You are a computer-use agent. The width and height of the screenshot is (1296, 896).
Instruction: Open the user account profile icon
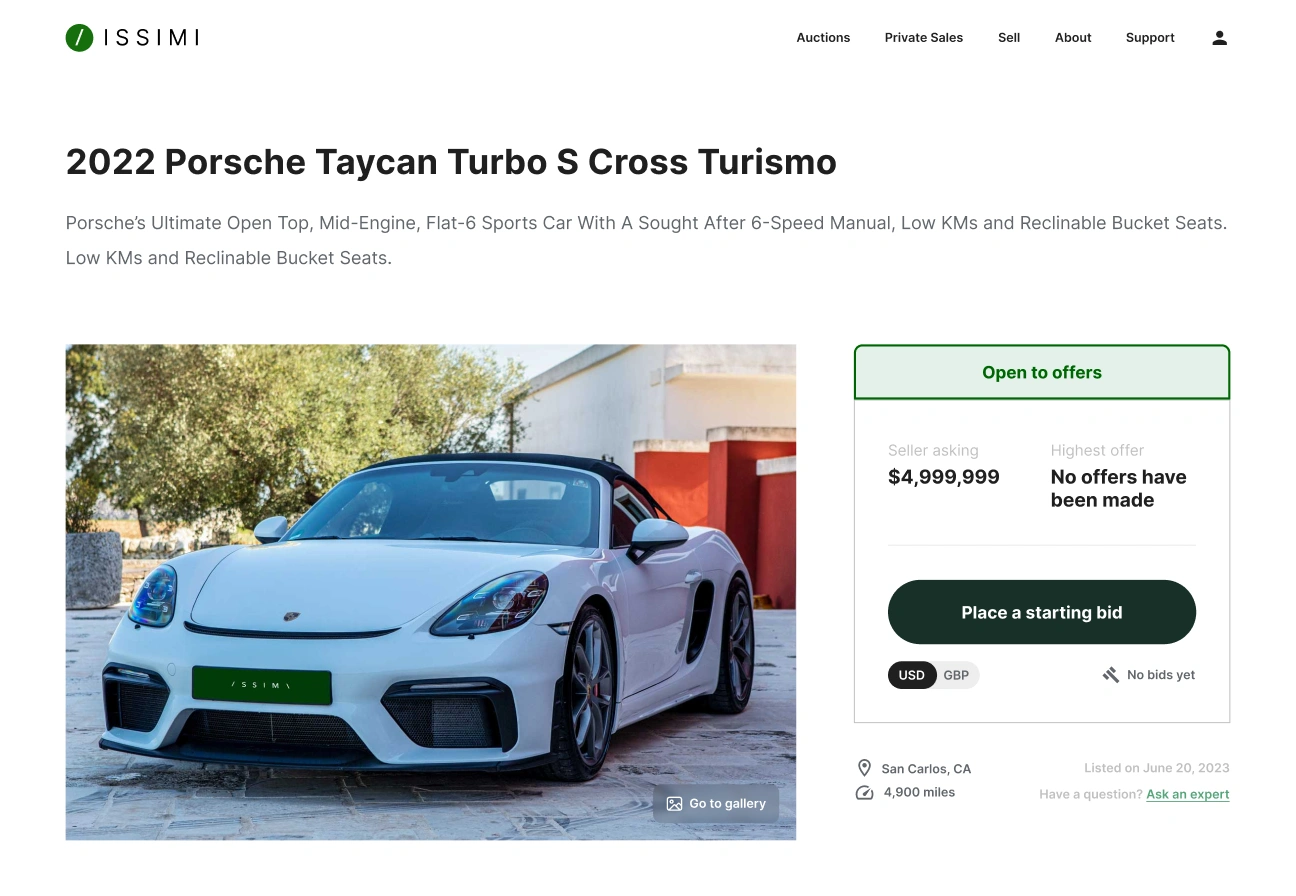pos(1219,38)
